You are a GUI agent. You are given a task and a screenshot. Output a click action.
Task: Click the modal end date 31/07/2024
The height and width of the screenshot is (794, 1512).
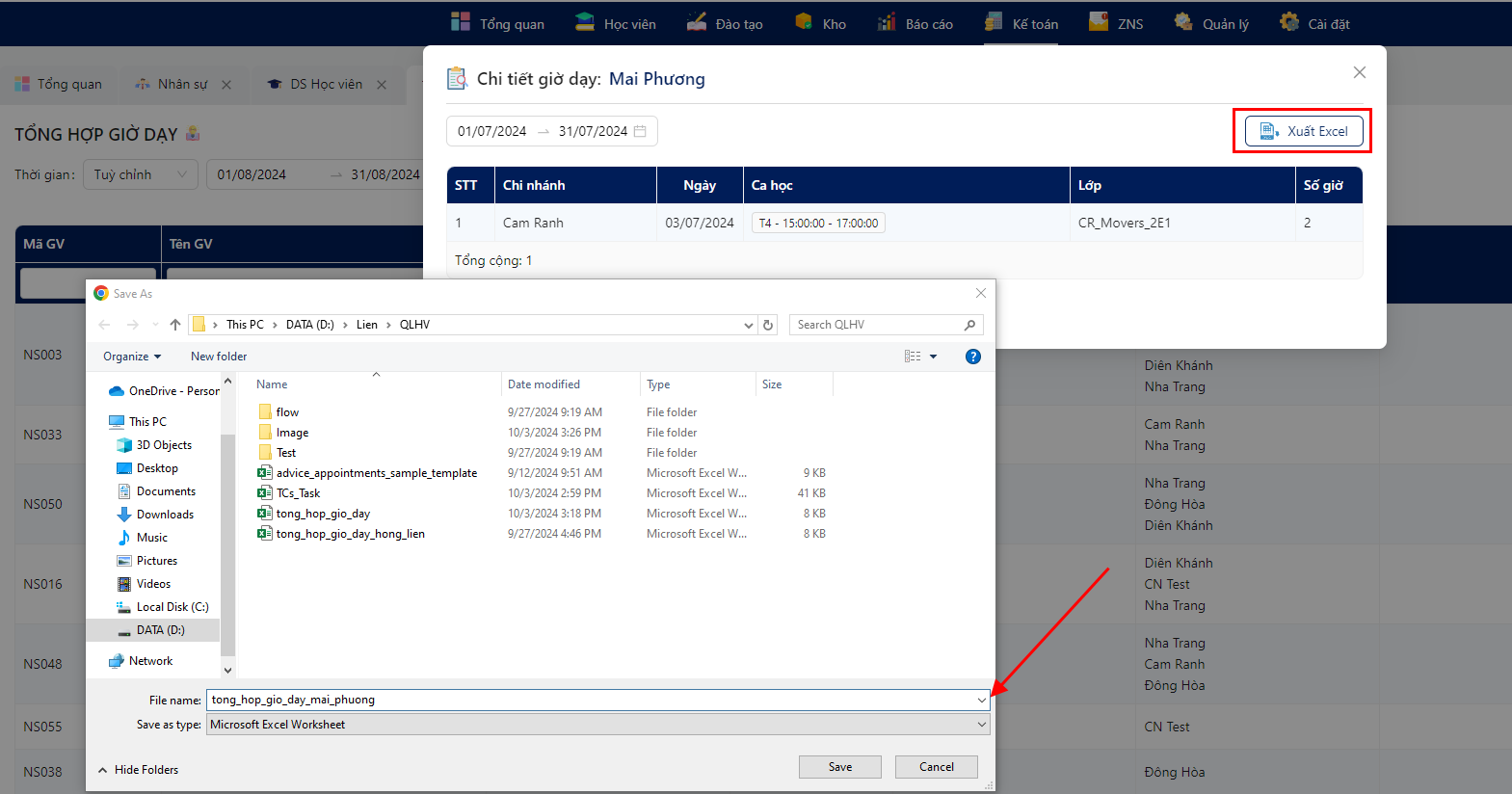click(x=593, y=131)
